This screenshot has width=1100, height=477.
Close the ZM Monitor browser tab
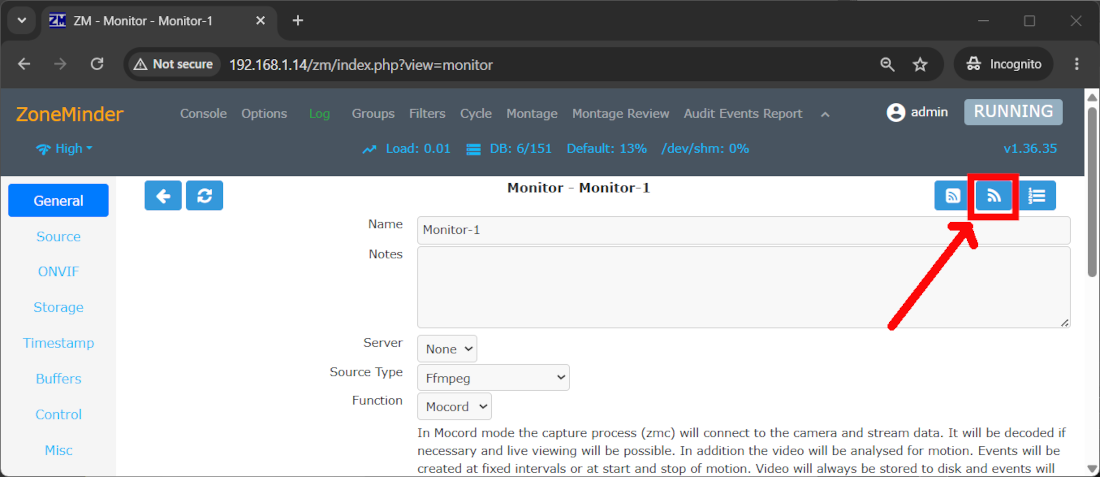260,21
